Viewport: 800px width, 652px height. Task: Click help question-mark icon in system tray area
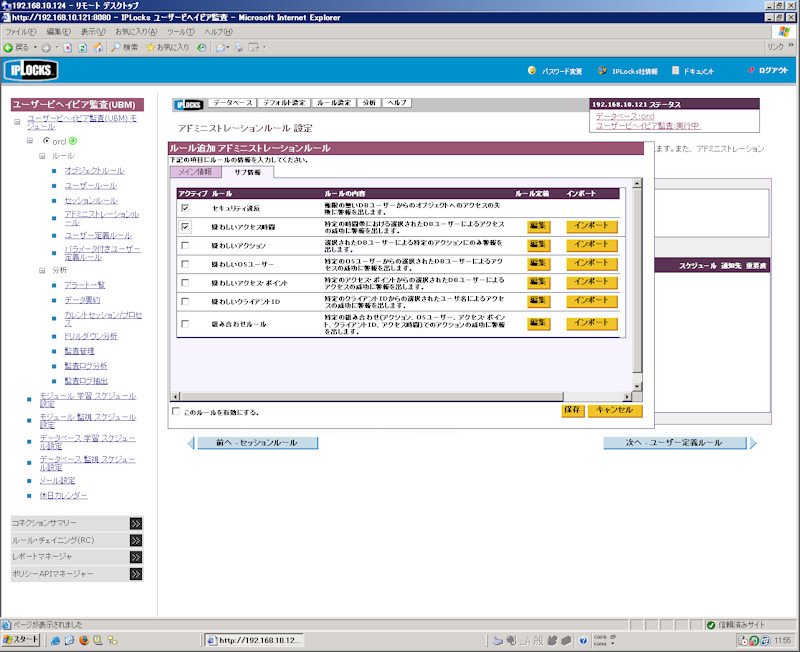[x=583, y=640]
